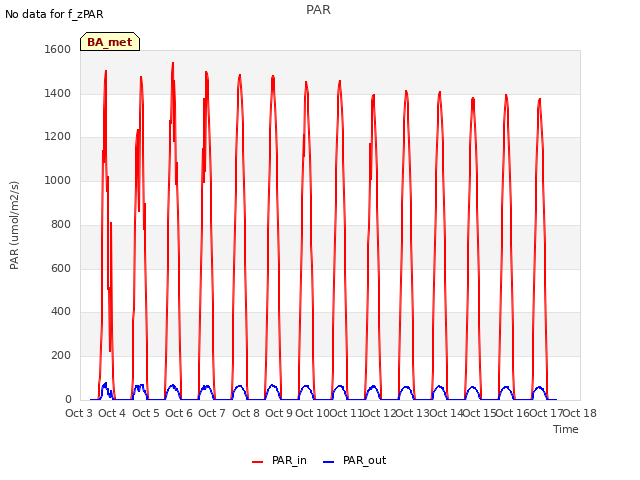Click the last PAR_in peak before Oct 17

coord(540,100)
